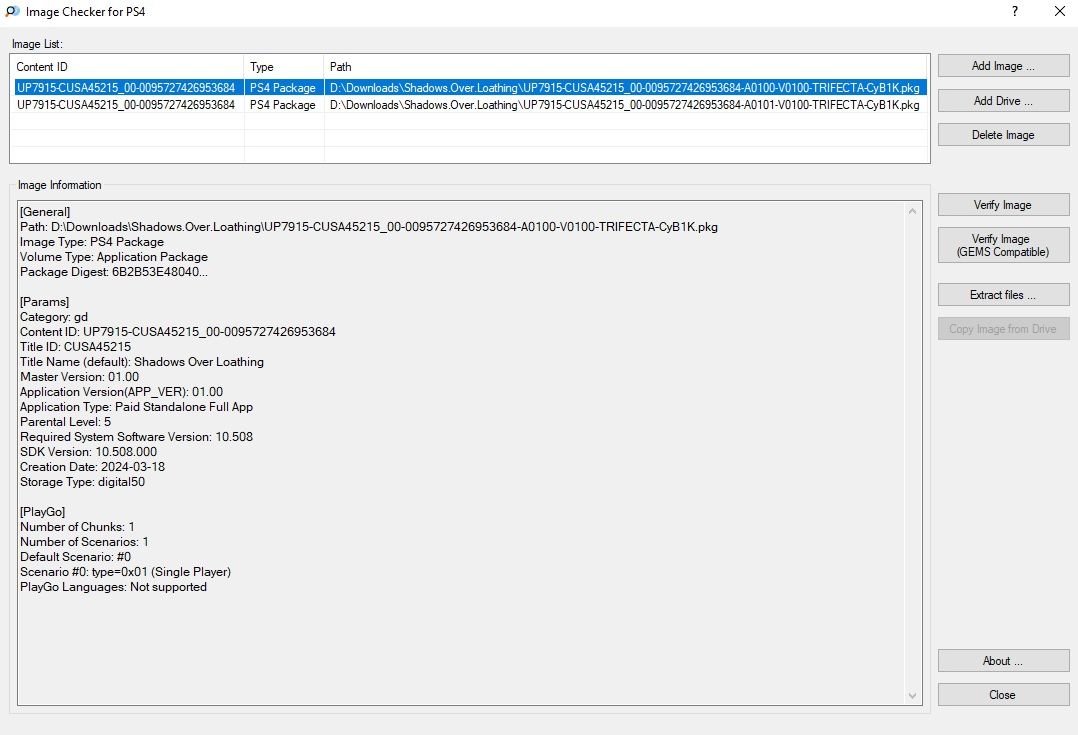Screen dimensions: 1078x735
Task: Click the Application Version(APP_VER) line
Action: (122, 392)
